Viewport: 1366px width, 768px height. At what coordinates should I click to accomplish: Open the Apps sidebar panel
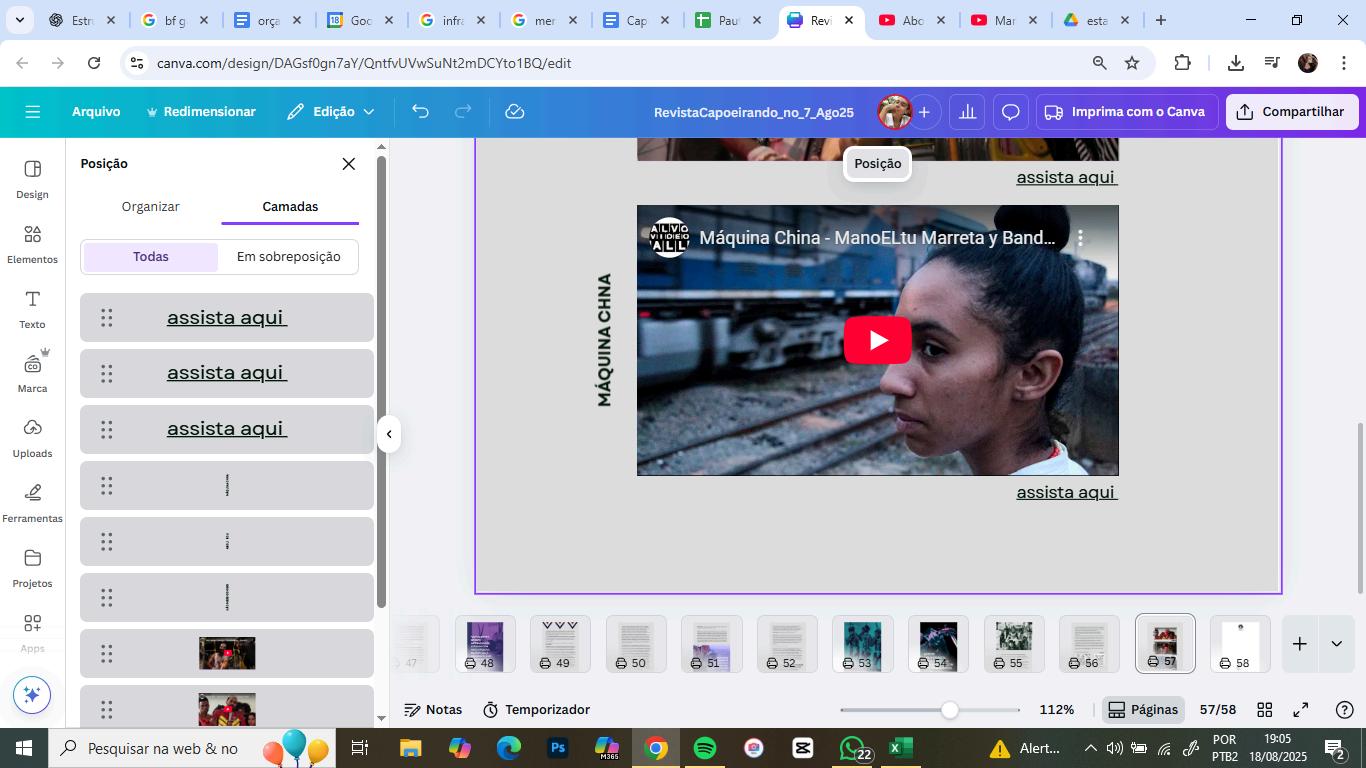point(32,633)
